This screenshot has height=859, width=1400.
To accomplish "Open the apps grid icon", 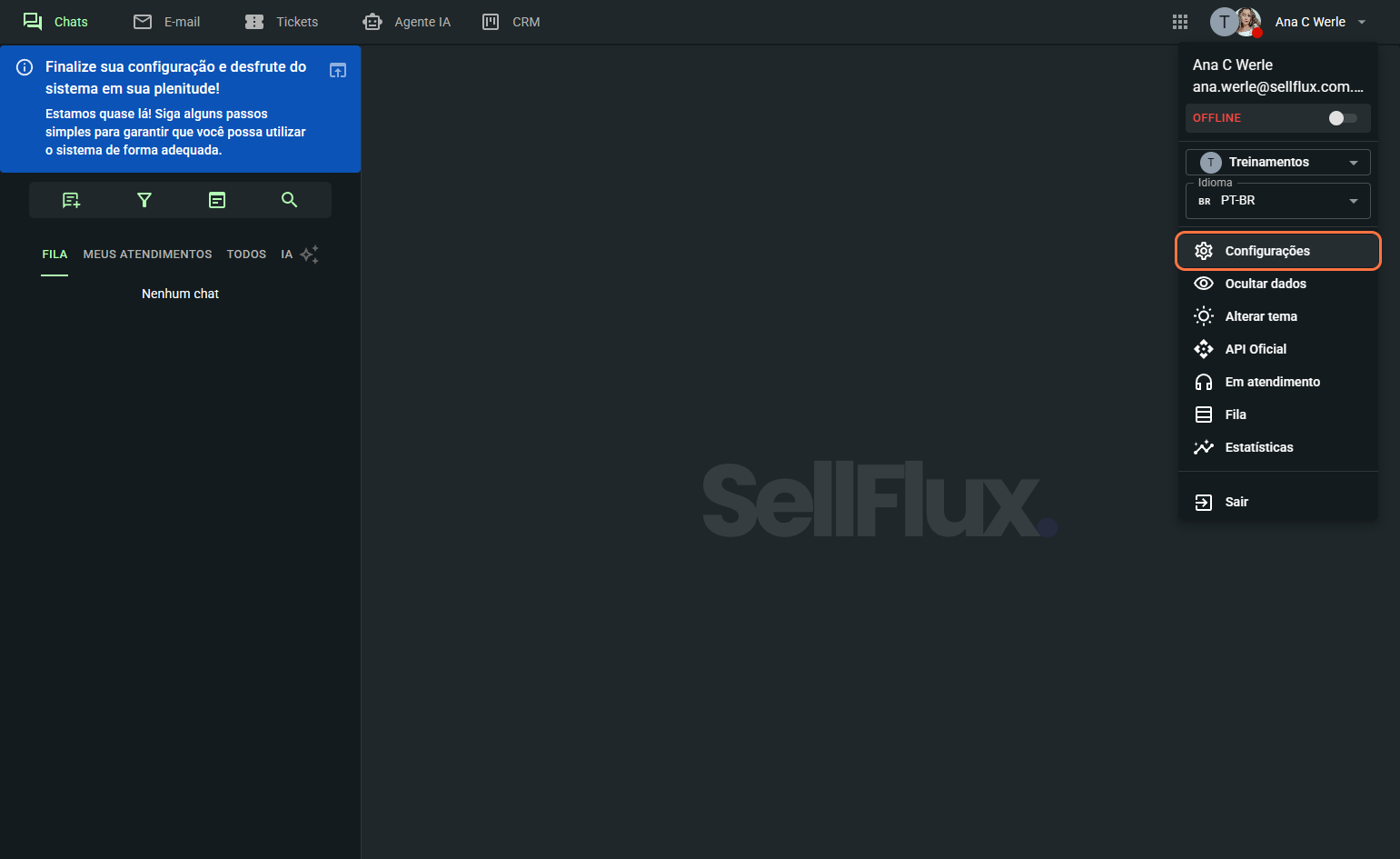I will click(1180, 22).
